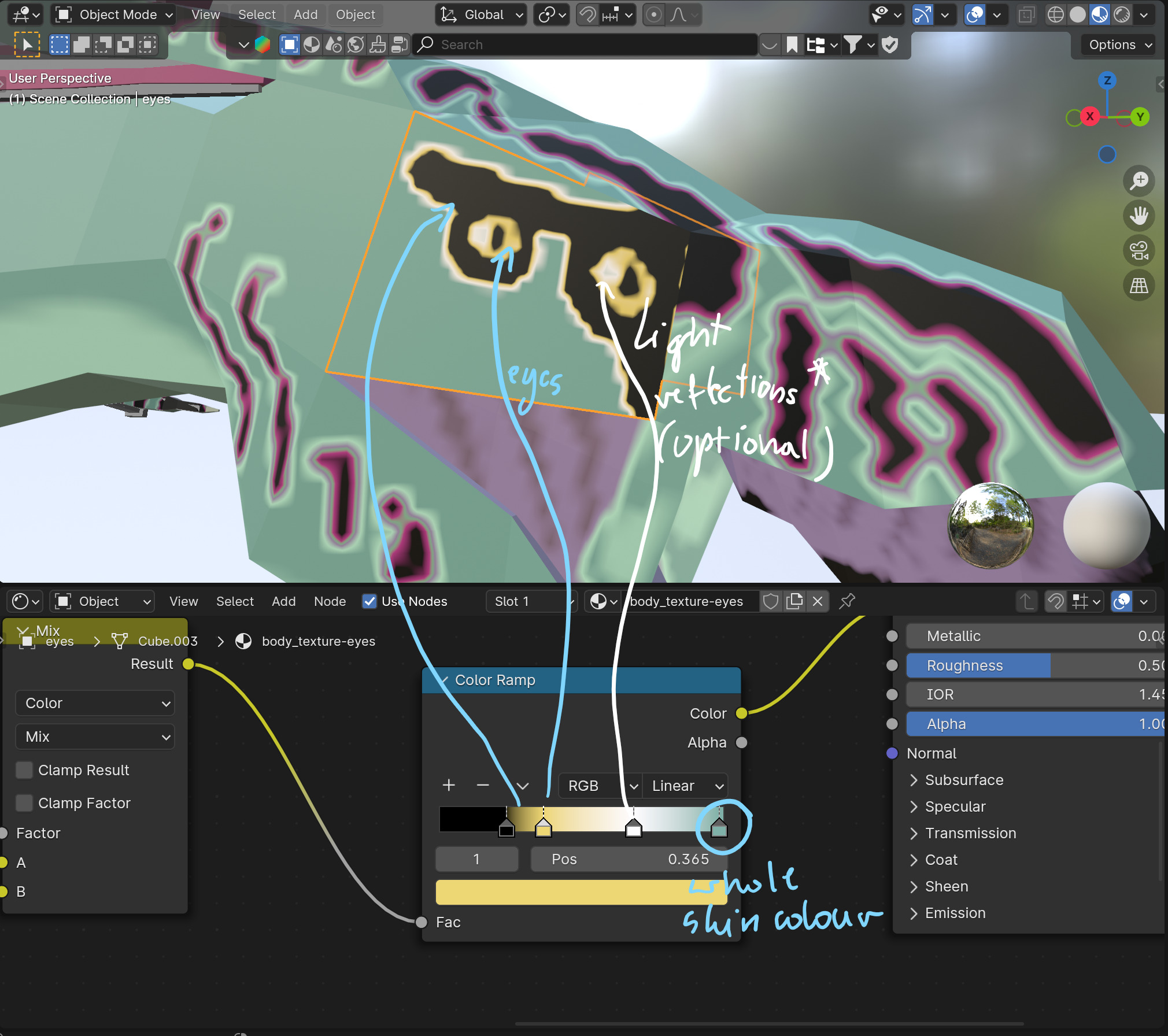Toggle Use Nodes checkbox
Image resolution: width=1168 pixels, height=1036 pixels.
tap(369, 601)
